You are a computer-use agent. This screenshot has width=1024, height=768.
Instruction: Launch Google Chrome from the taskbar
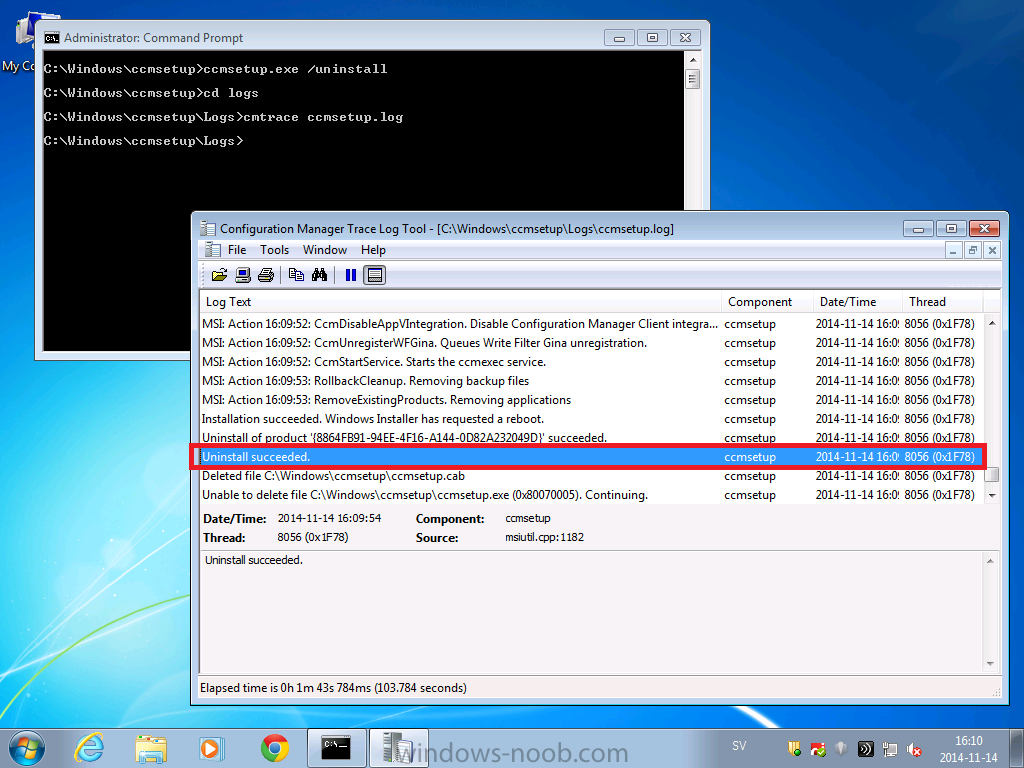point(275,748)
